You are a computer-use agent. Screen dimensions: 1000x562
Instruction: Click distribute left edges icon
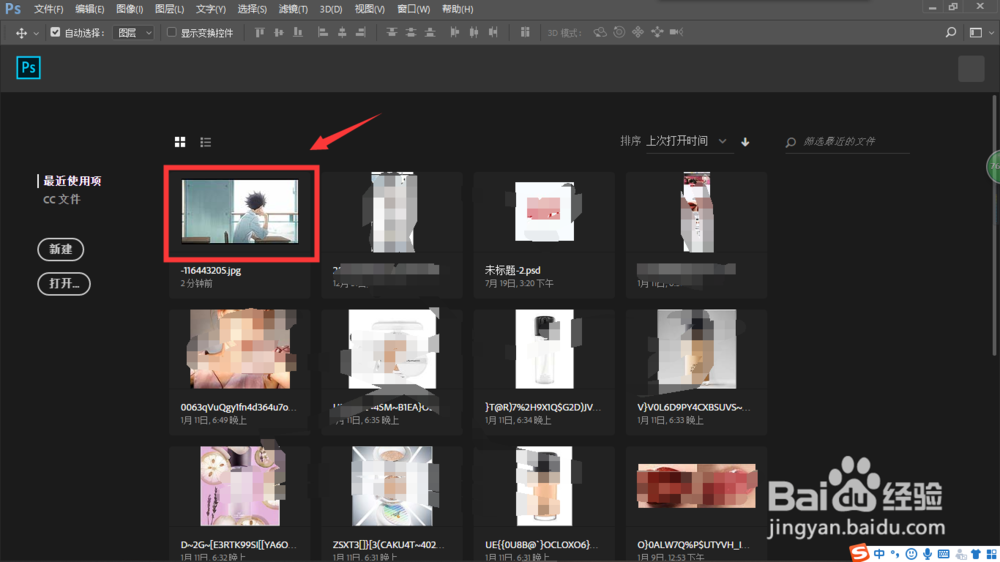(455, 32)
